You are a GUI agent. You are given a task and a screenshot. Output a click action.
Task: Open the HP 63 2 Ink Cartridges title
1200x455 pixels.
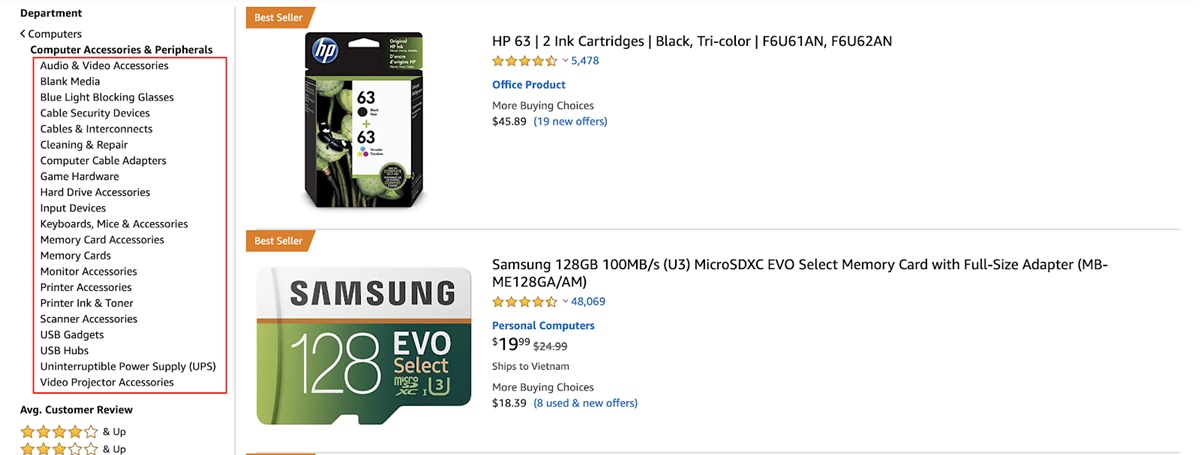692,41
